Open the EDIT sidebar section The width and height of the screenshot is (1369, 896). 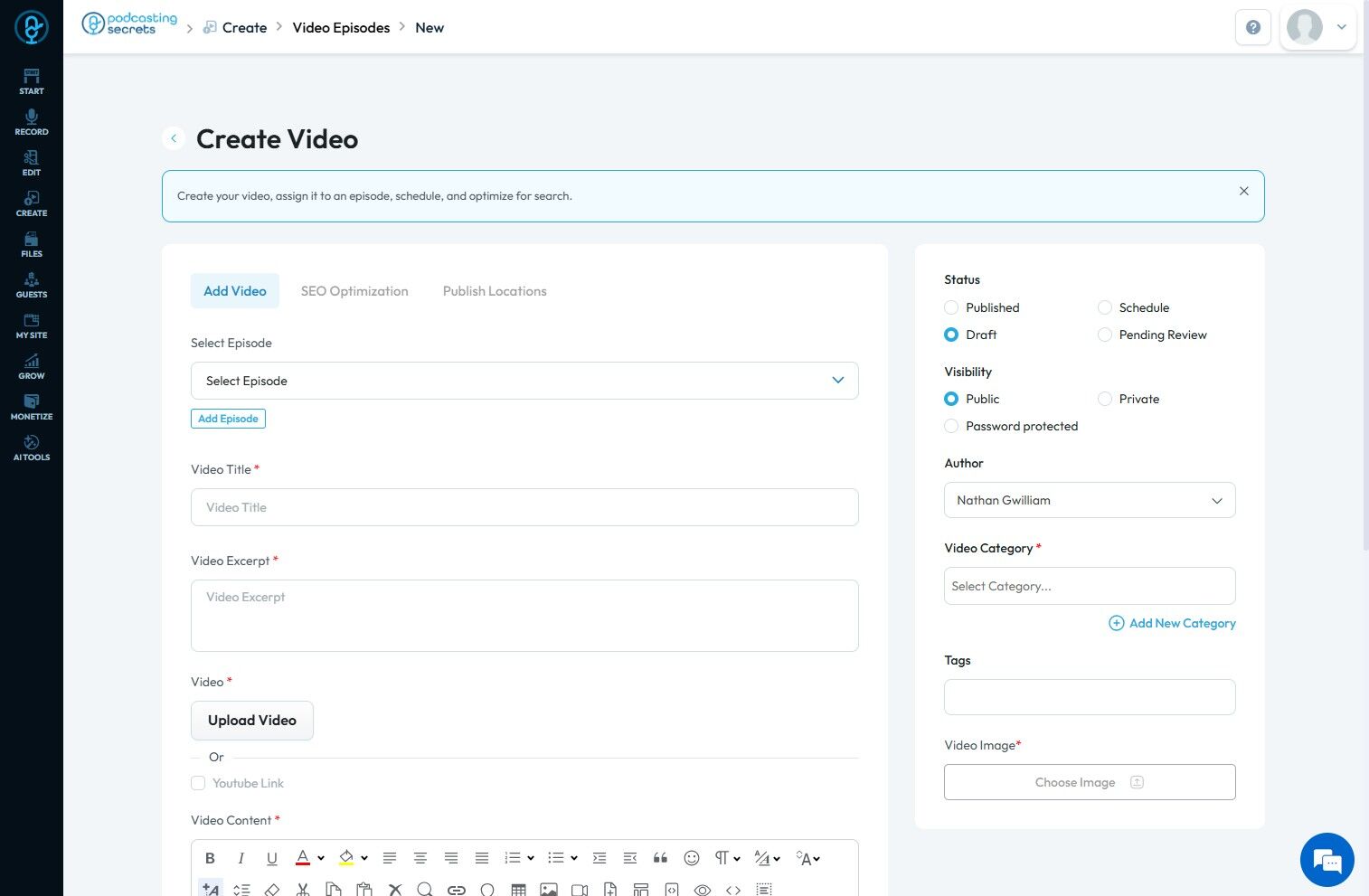(x=32, y=163)
